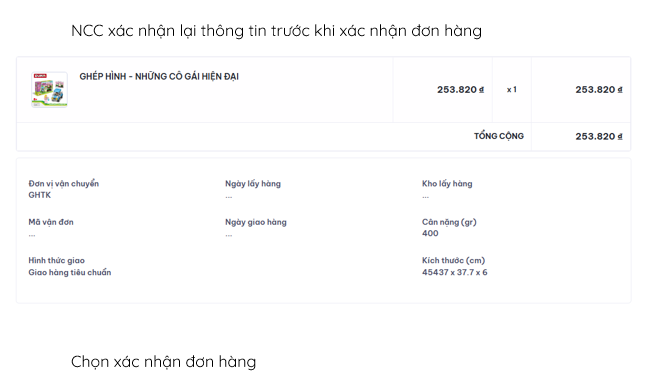Click the grand total amount 253.820 đ

[599, 137]
